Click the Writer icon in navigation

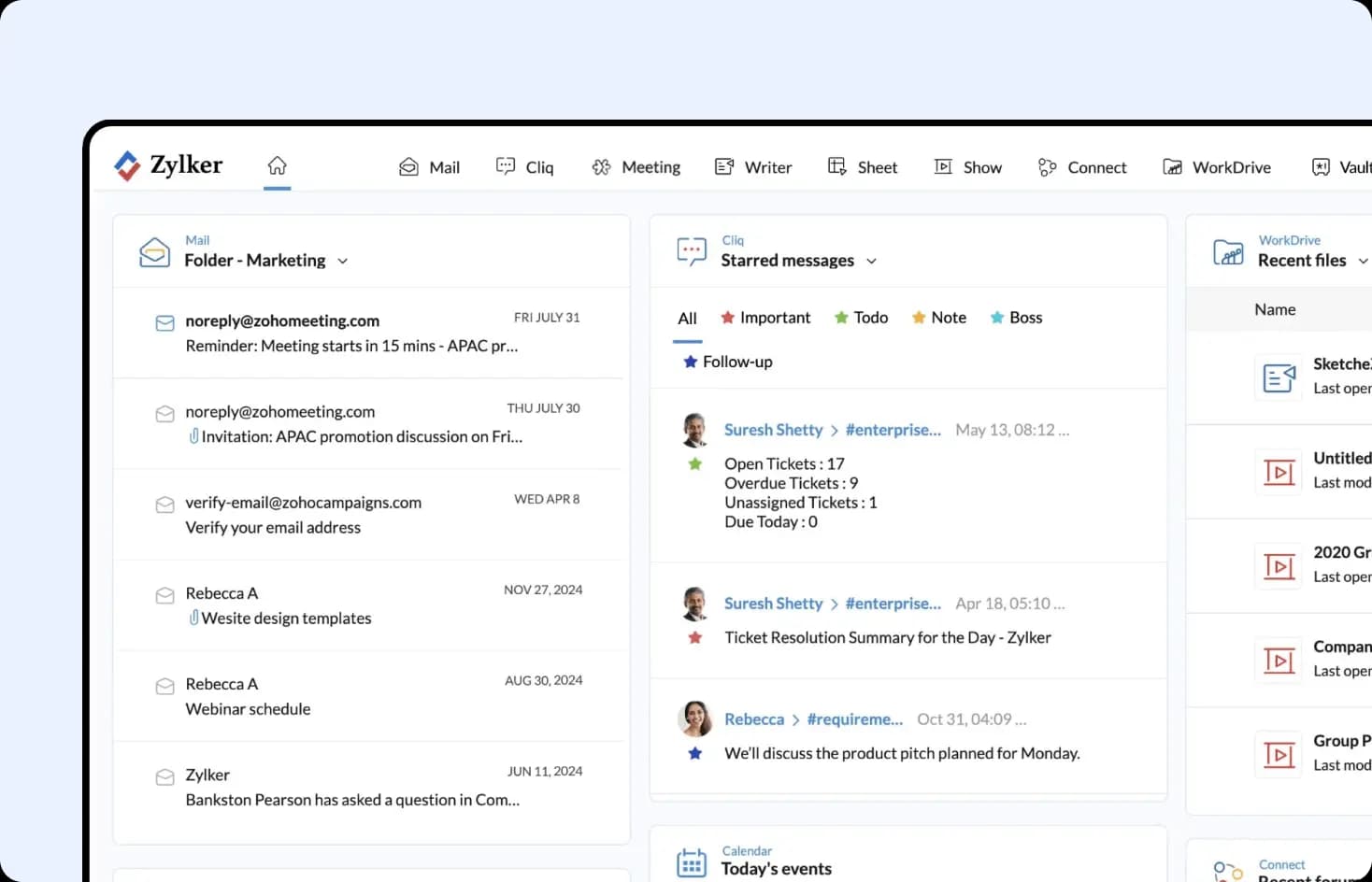click(724, 166)
